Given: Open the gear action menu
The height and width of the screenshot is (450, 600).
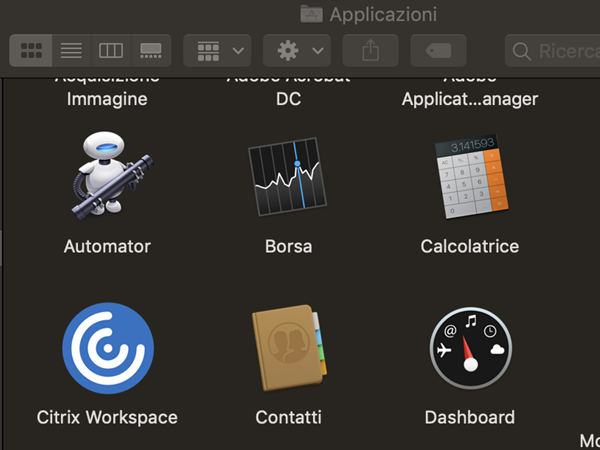Looking at the screenshot, I should pyautogui.click(x=297, y=51).
